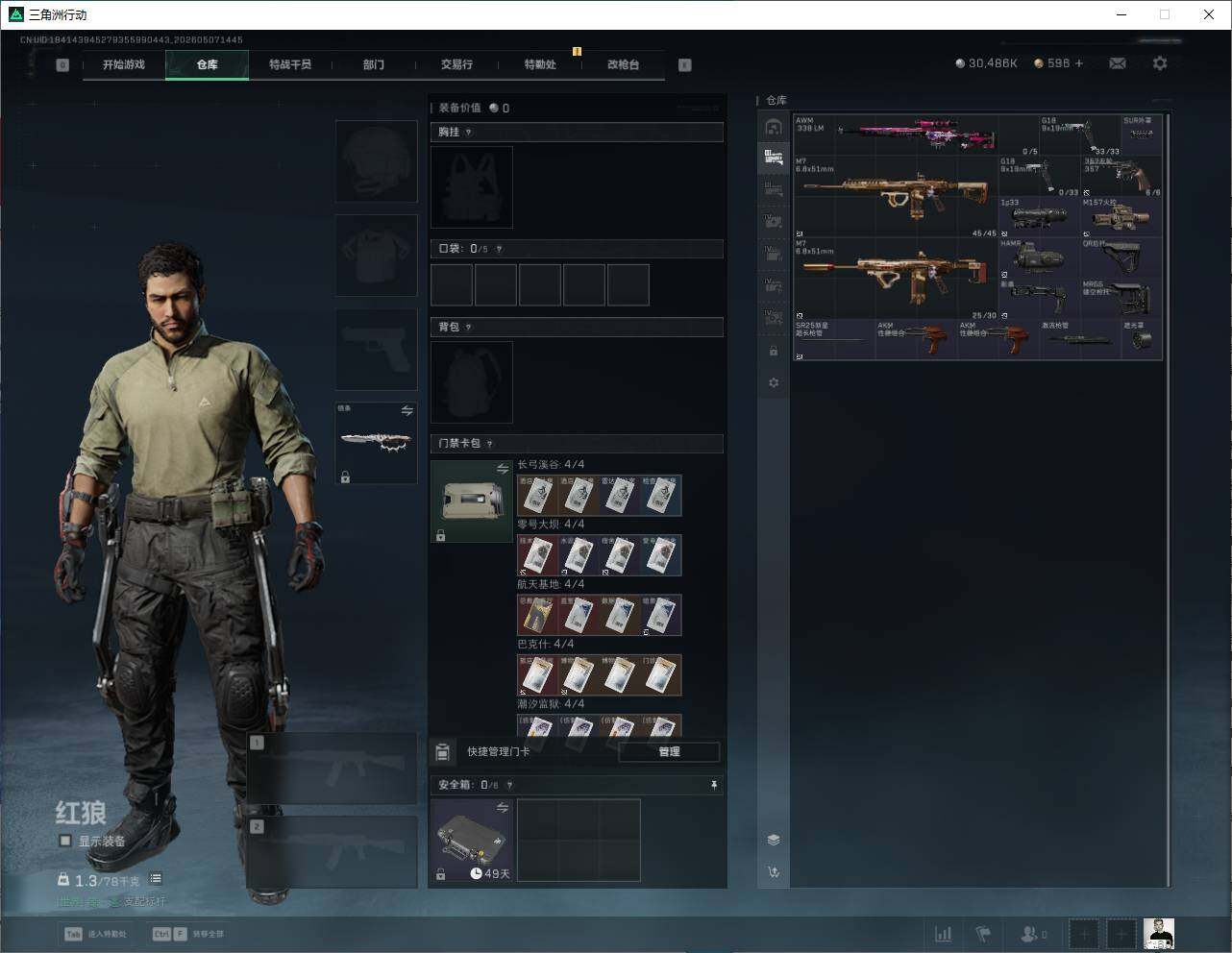
Task: Select primary weapon slot 2
Action: 333,853
